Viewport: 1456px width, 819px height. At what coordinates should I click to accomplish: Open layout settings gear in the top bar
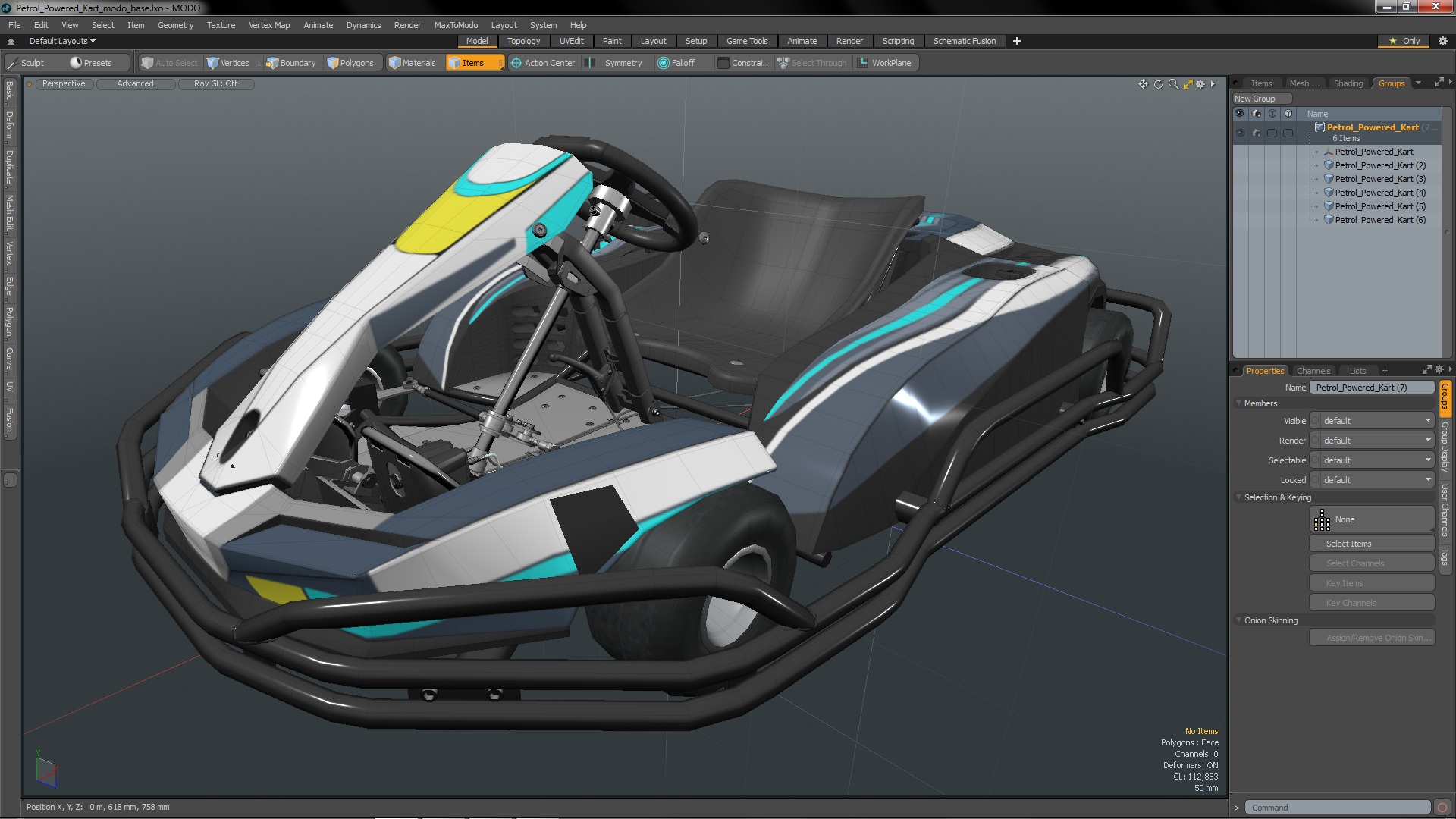(x=1442, y=41)
